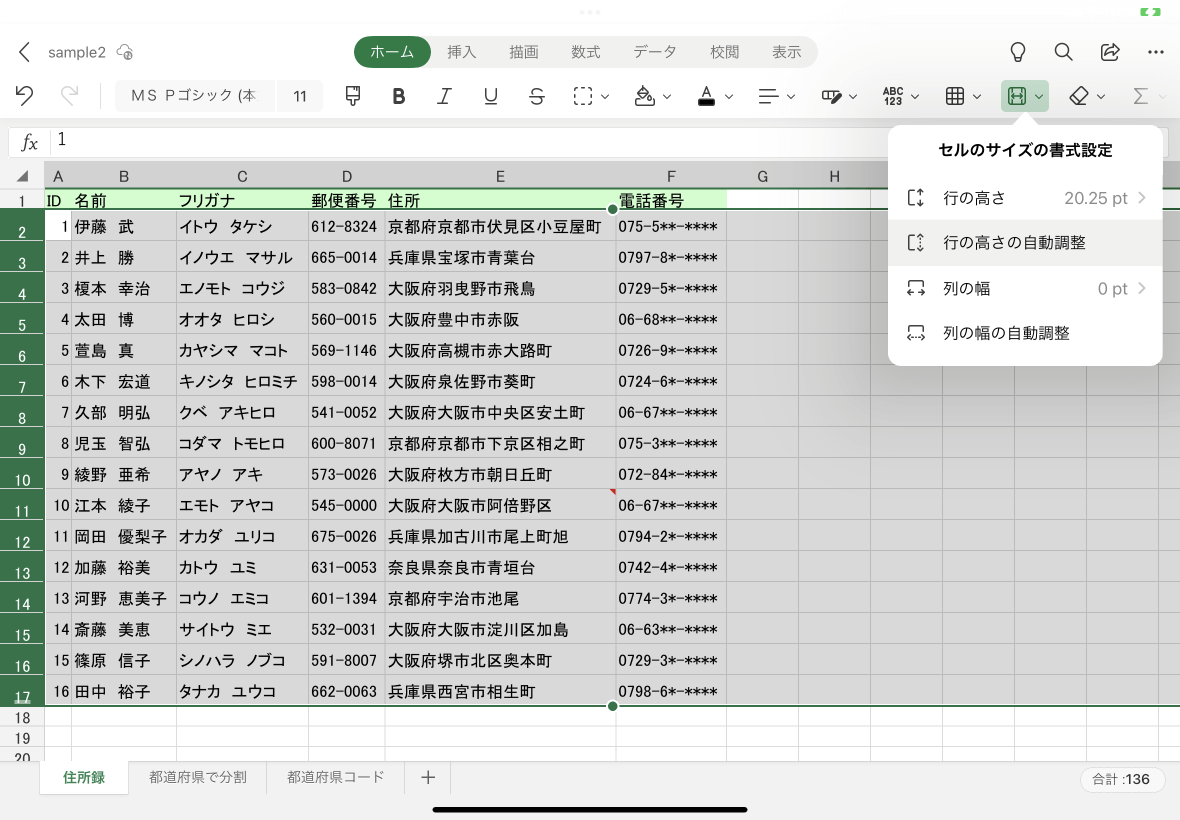
Task: Open the 都道府県で分割 sheet tab
Action: click(x=197, y=777)
